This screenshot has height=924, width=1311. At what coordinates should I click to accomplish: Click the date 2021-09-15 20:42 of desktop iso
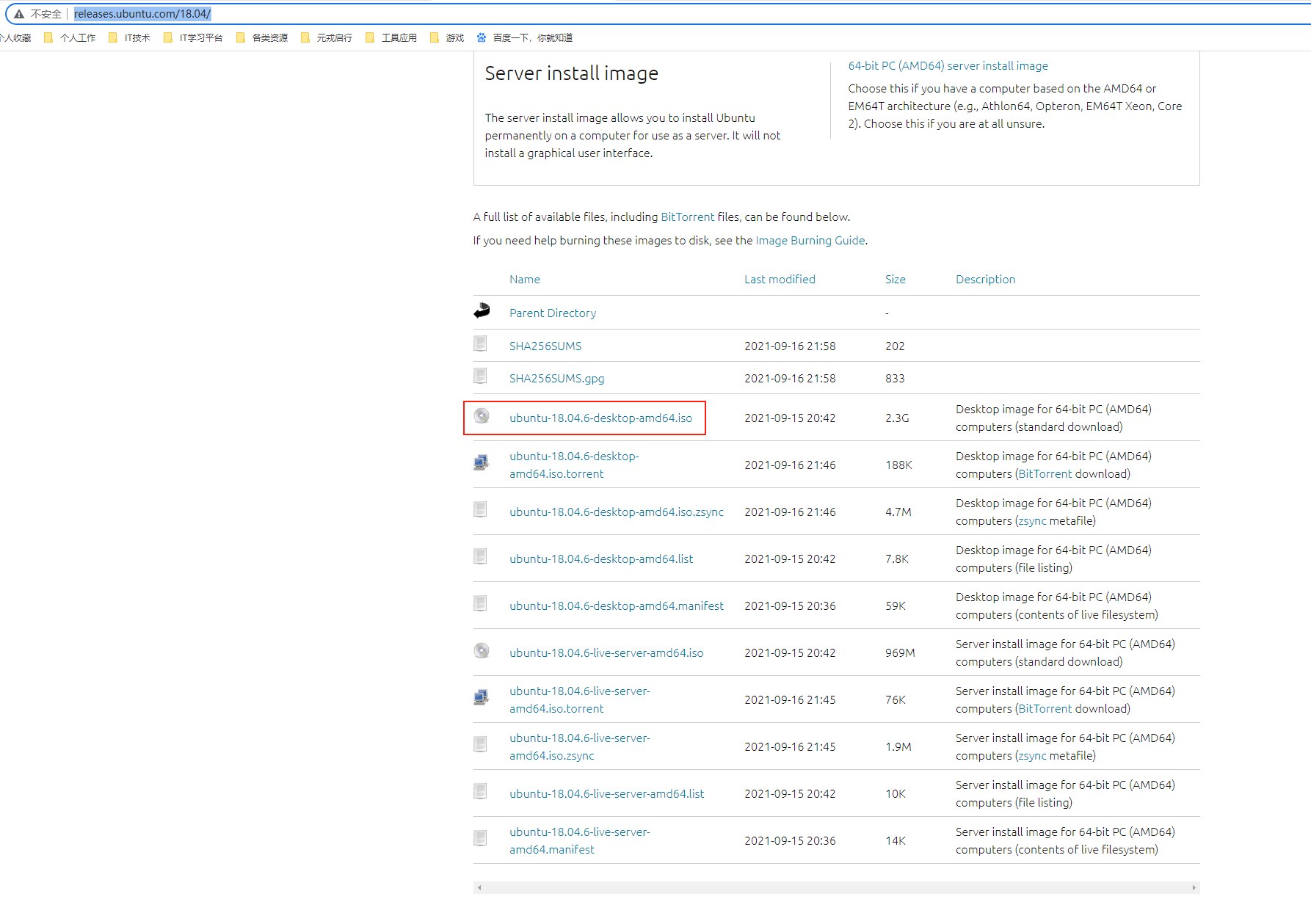(x=790, y=418)
